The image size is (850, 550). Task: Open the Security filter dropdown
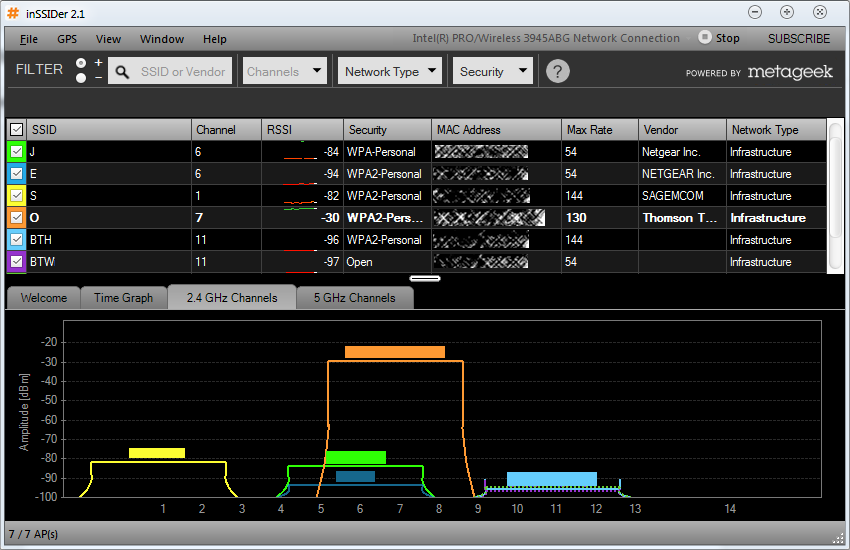(493, 71)
